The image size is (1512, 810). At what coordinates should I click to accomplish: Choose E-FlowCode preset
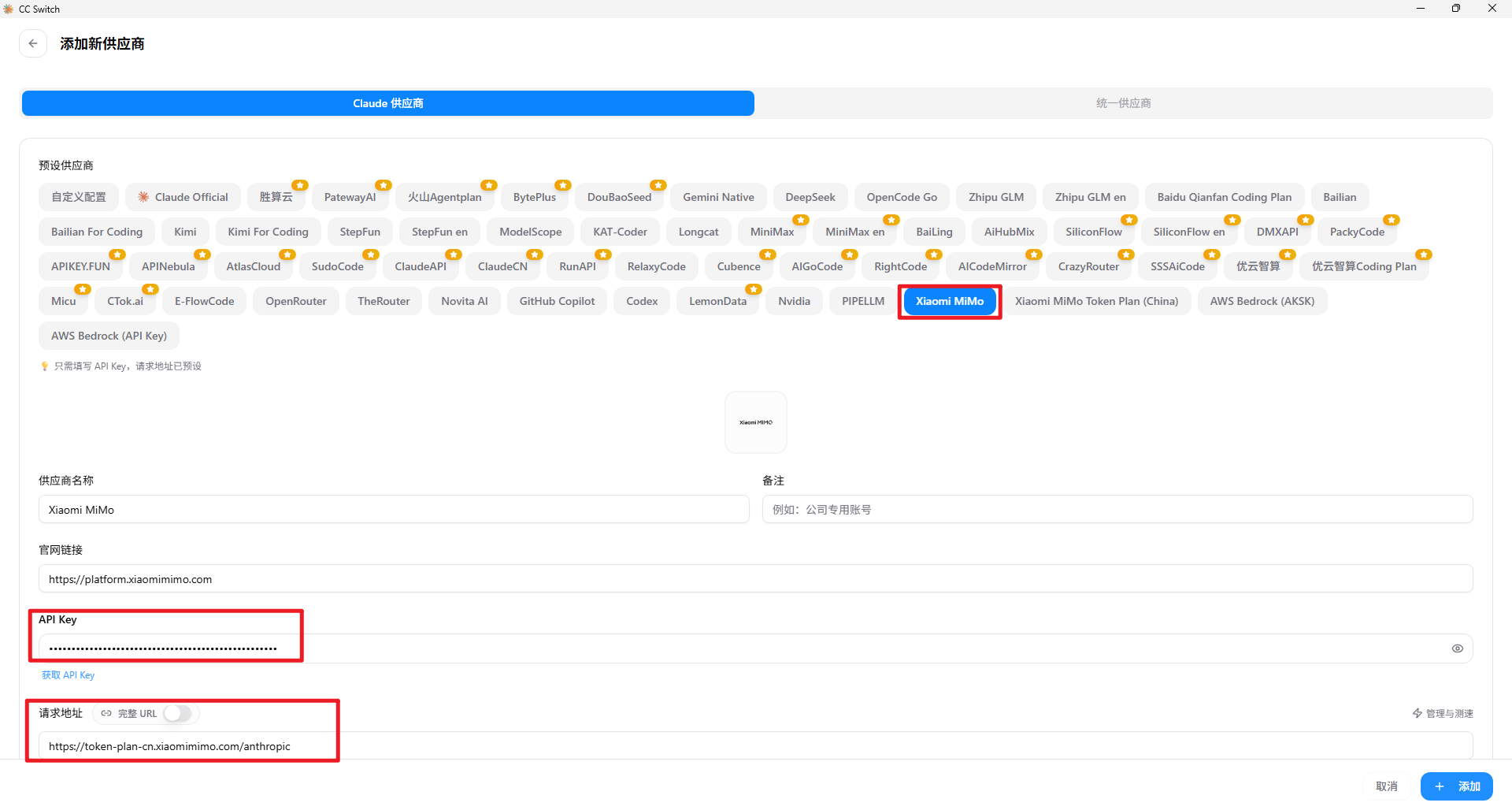pyautogui.click(x=205, y=301)
